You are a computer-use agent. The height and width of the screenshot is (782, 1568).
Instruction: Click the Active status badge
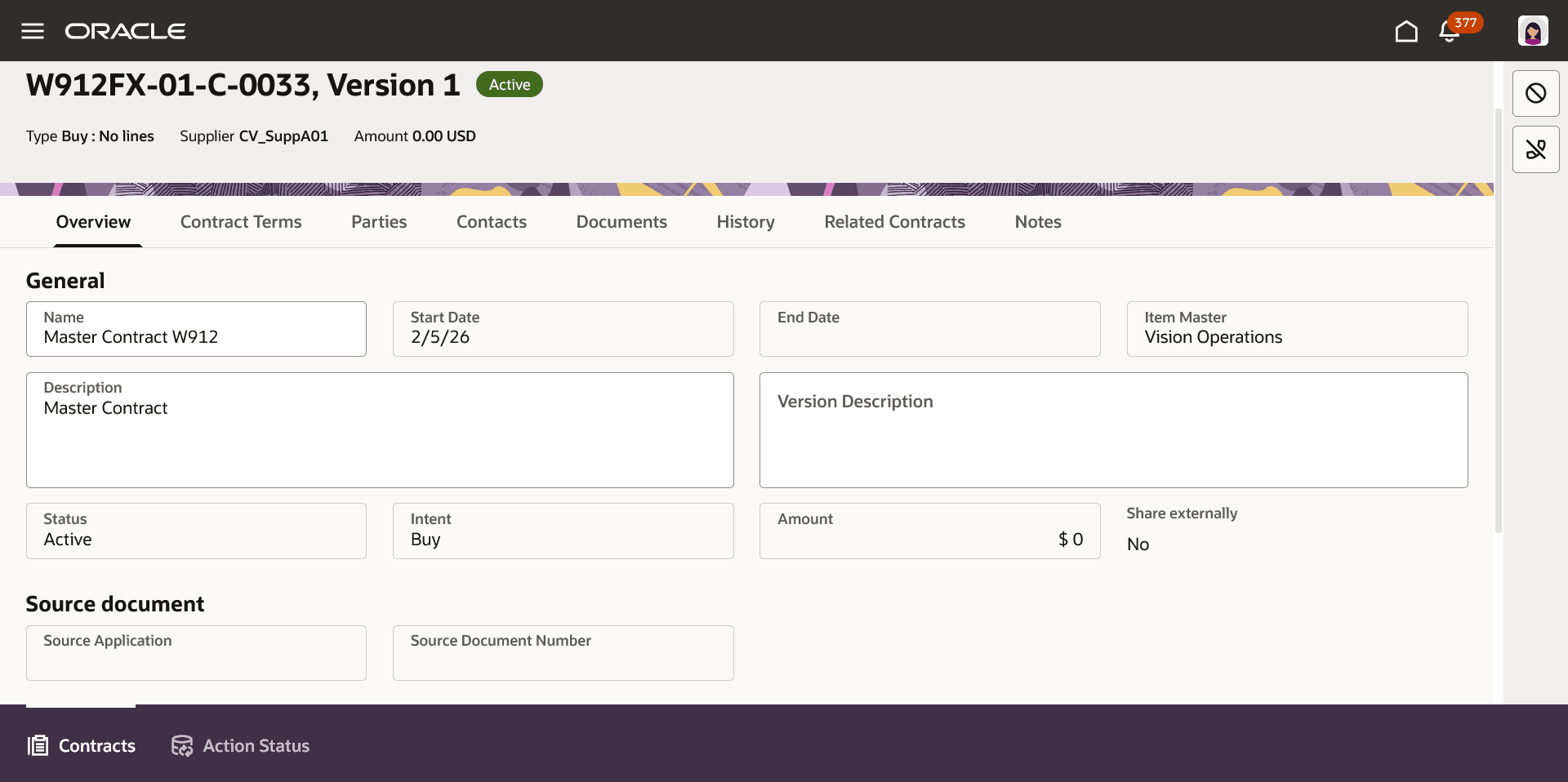[509, 84]
